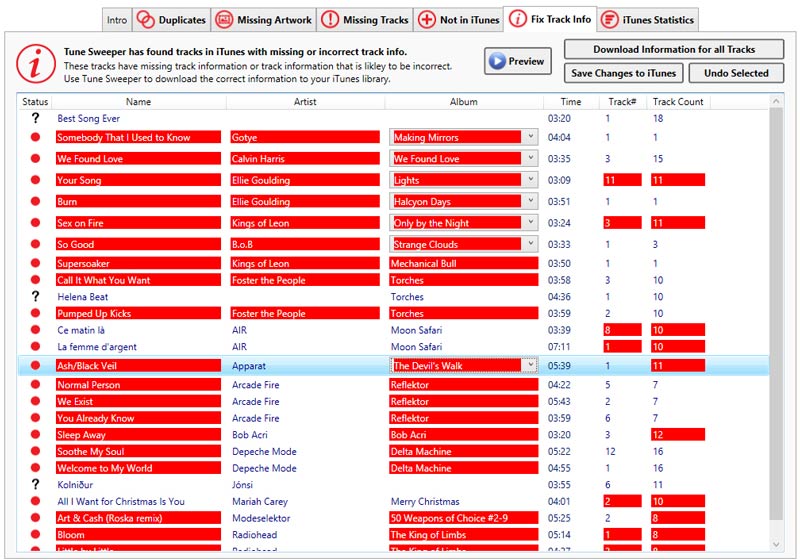Click red status dot for Burn
The image size is (800, 560).
[x=35, y=201]
